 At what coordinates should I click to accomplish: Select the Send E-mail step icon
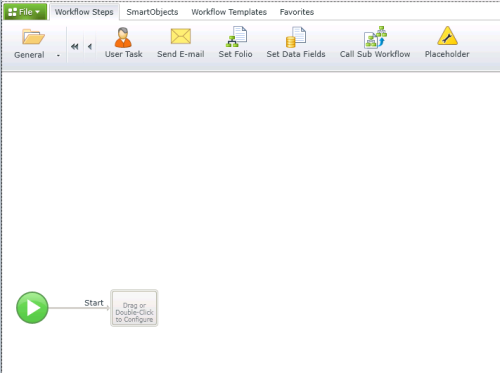pos(181,36)
